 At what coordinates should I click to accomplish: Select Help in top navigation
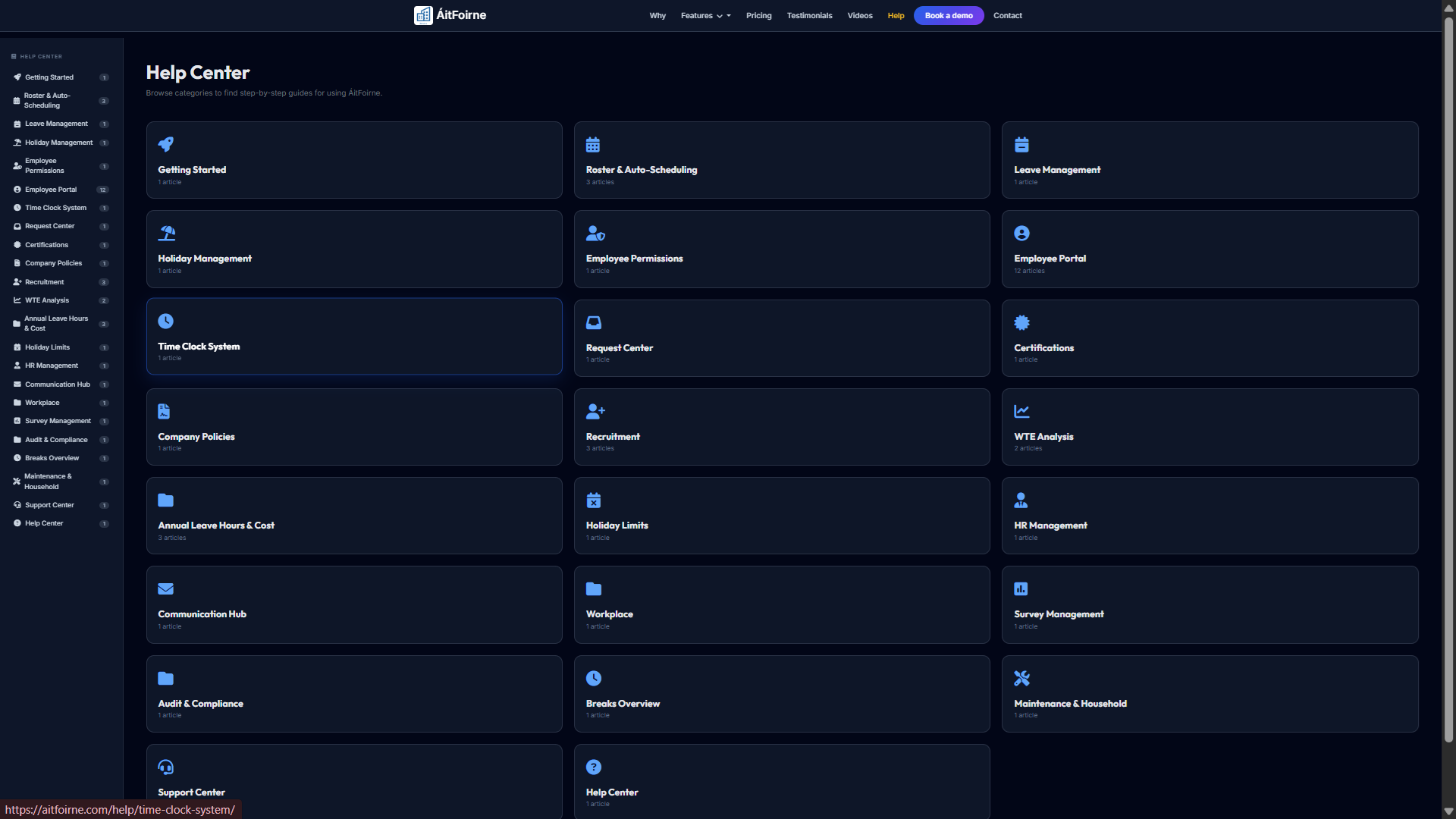click(896, 15)
